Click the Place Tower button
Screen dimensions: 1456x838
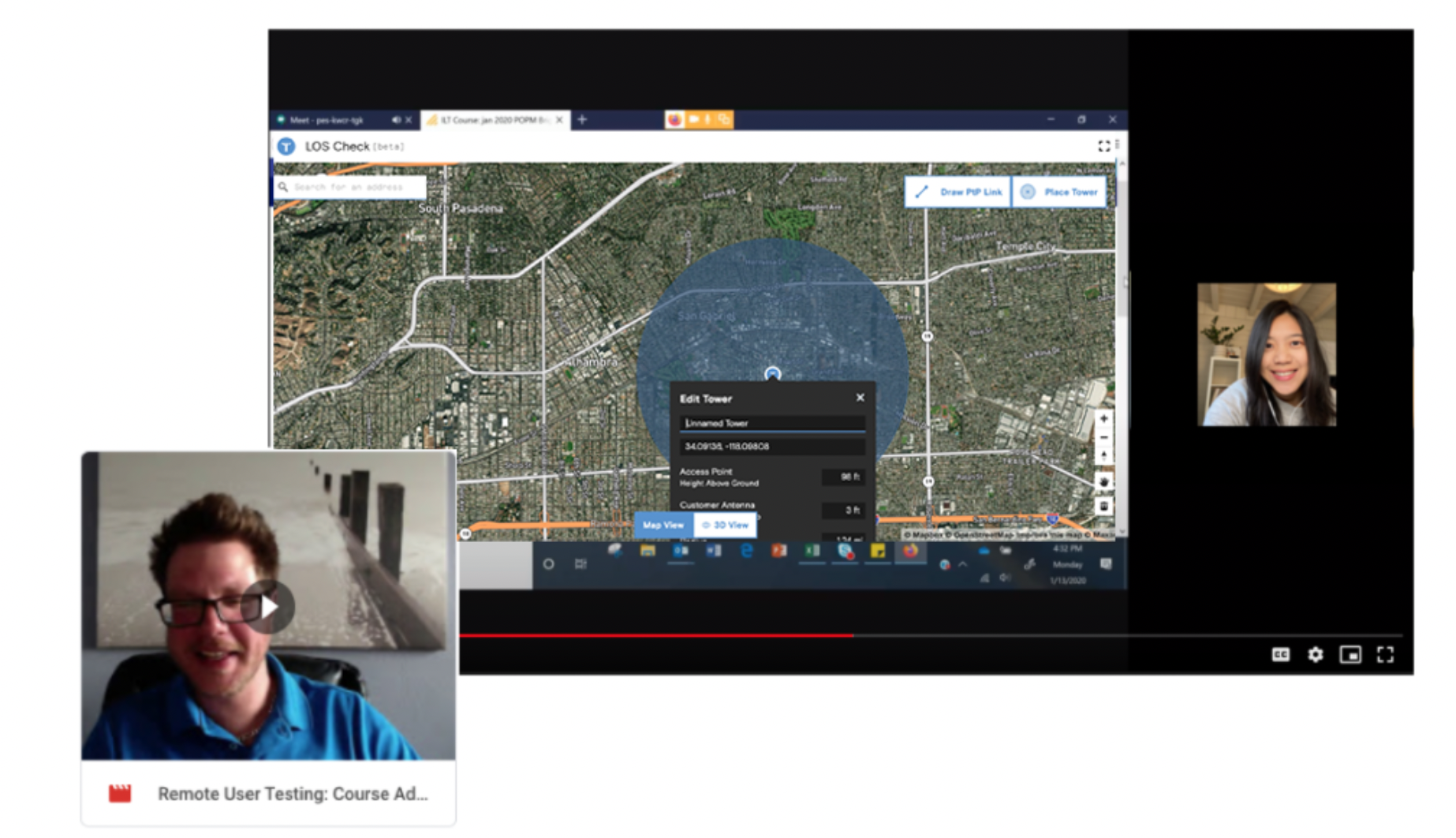(1059, 192)
